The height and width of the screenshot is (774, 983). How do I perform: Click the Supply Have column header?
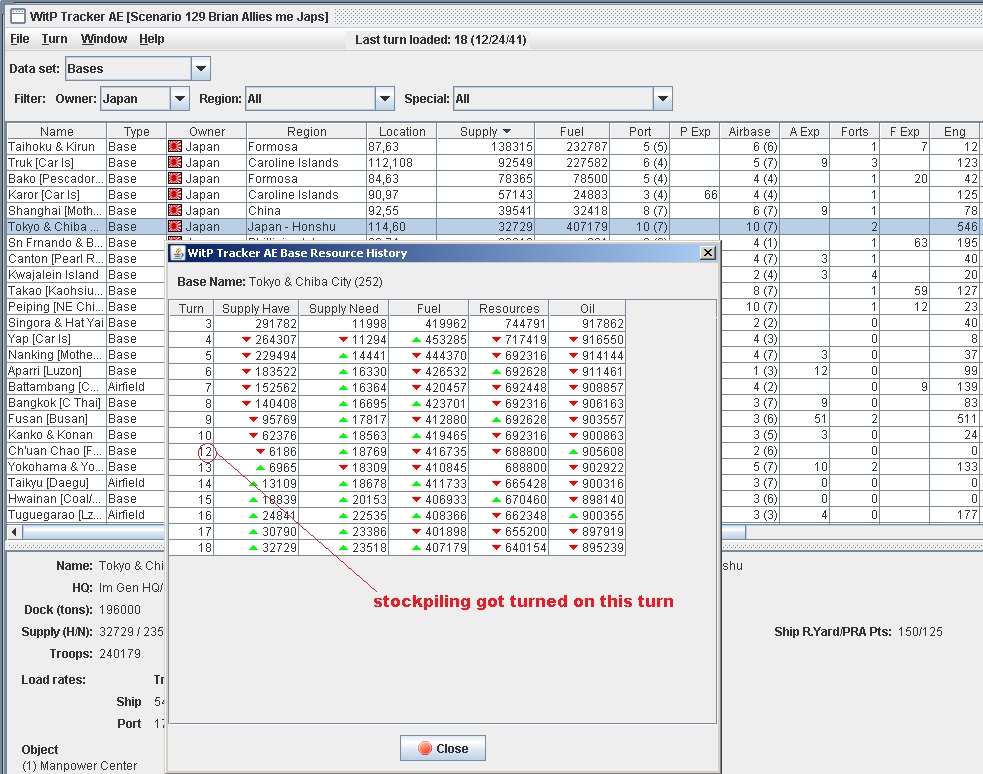point(256,308)
